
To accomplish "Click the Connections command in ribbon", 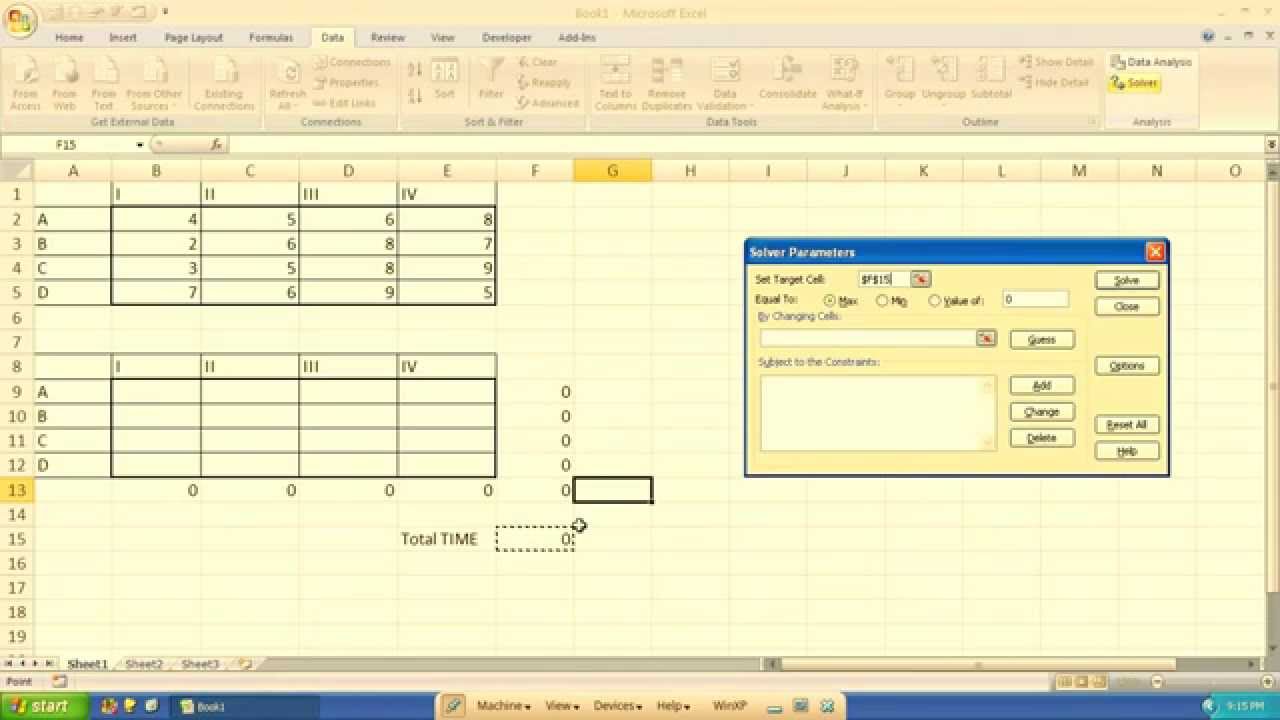I will pos(352,62).
